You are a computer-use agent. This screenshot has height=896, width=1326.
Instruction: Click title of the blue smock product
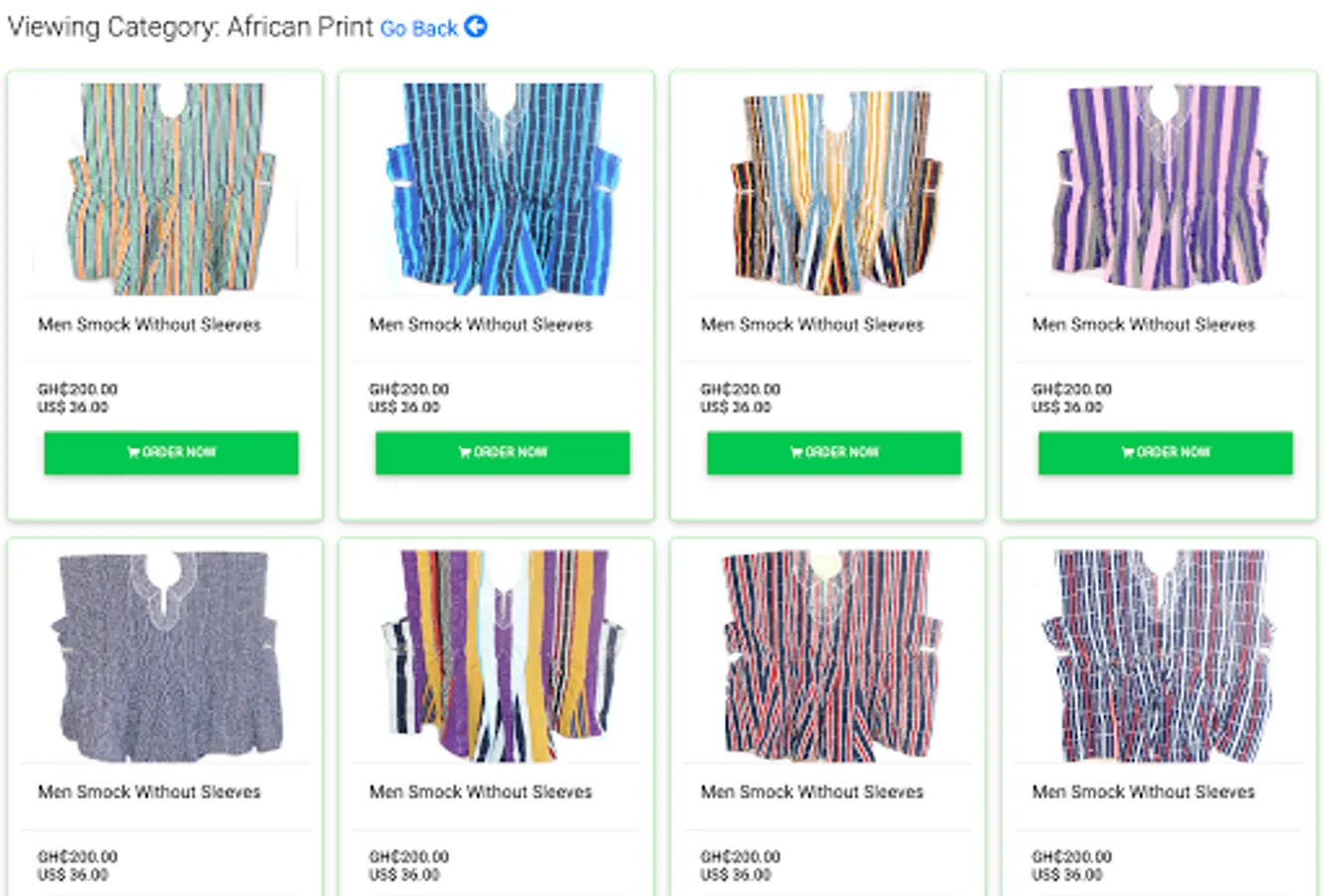481,325
